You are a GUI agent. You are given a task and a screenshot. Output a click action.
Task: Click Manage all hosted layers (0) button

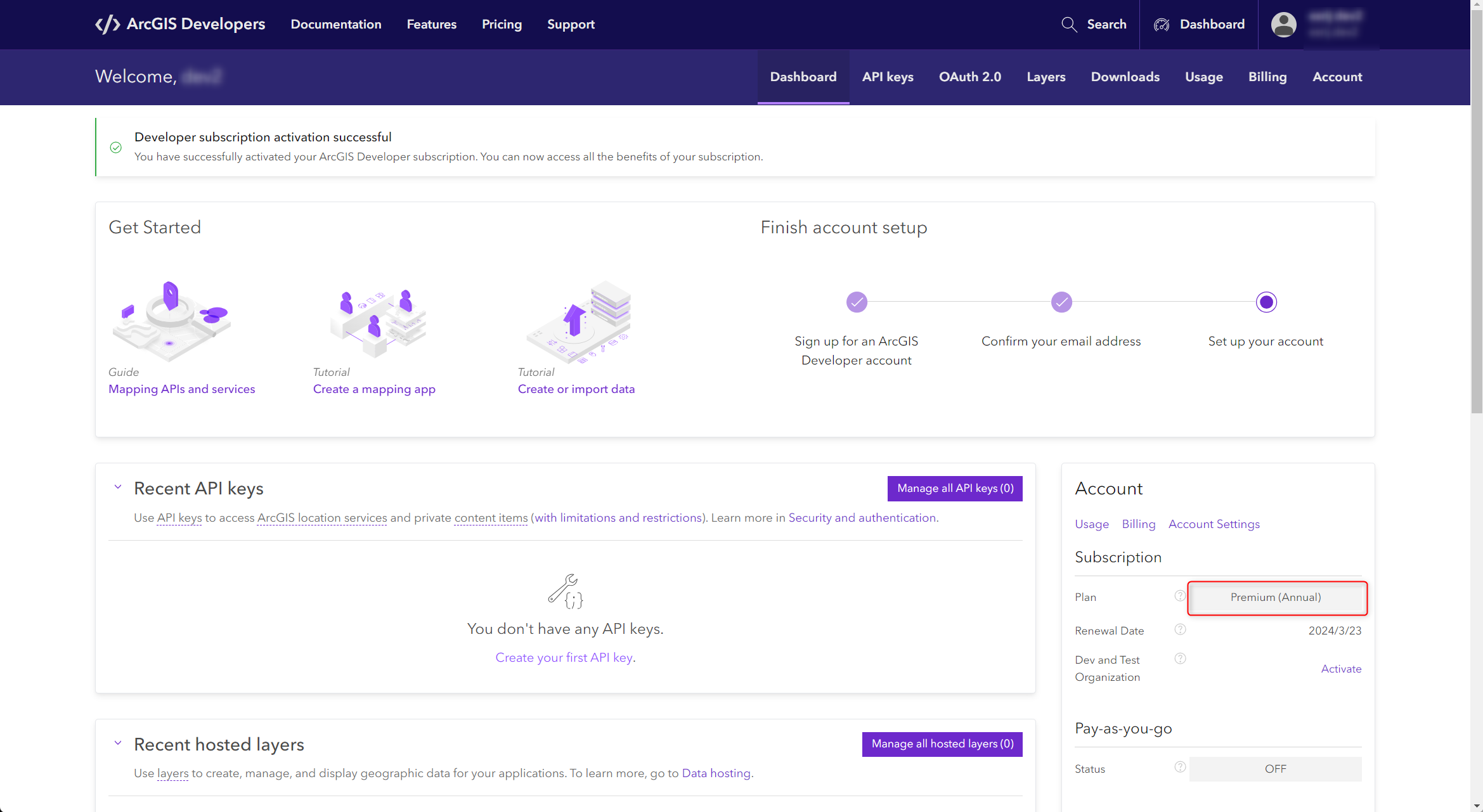tap(942, 744)
